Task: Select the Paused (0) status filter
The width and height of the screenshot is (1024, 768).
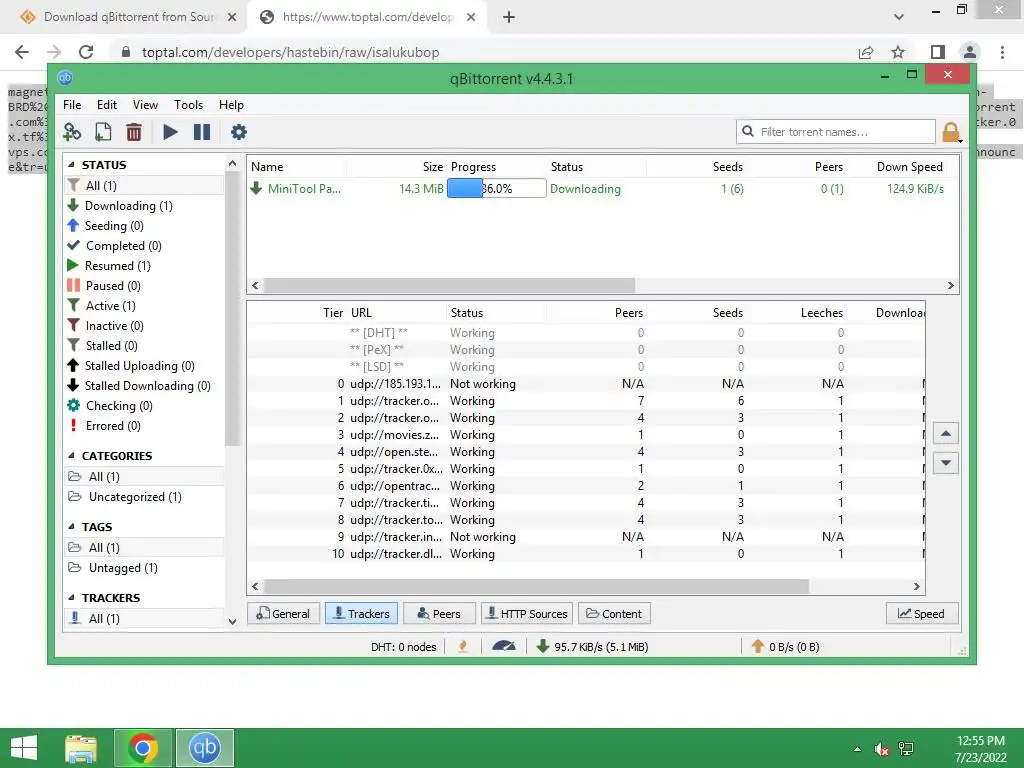Action: pyautogui.click(x=114, y=286)
